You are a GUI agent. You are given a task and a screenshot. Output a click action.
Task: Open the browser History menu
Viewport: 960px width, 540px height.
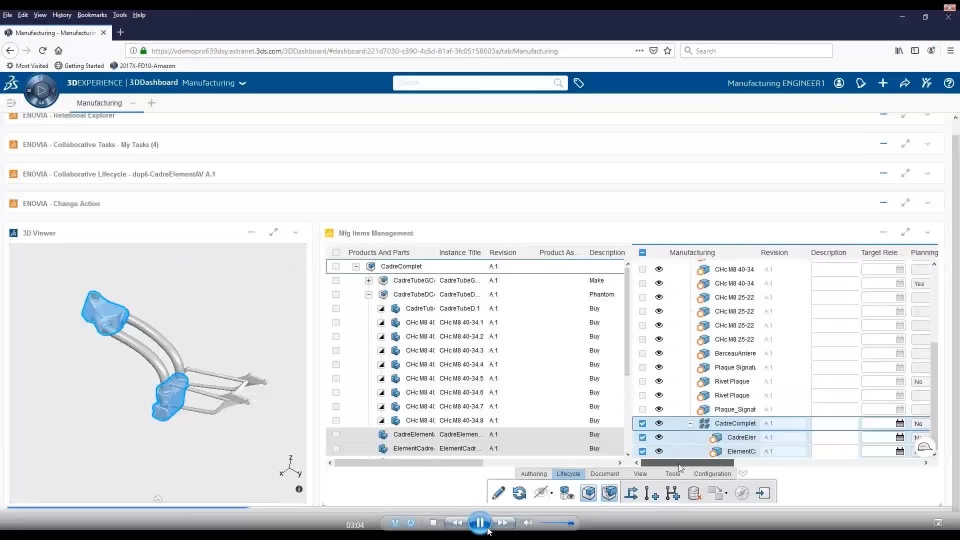tap(62, 15)
